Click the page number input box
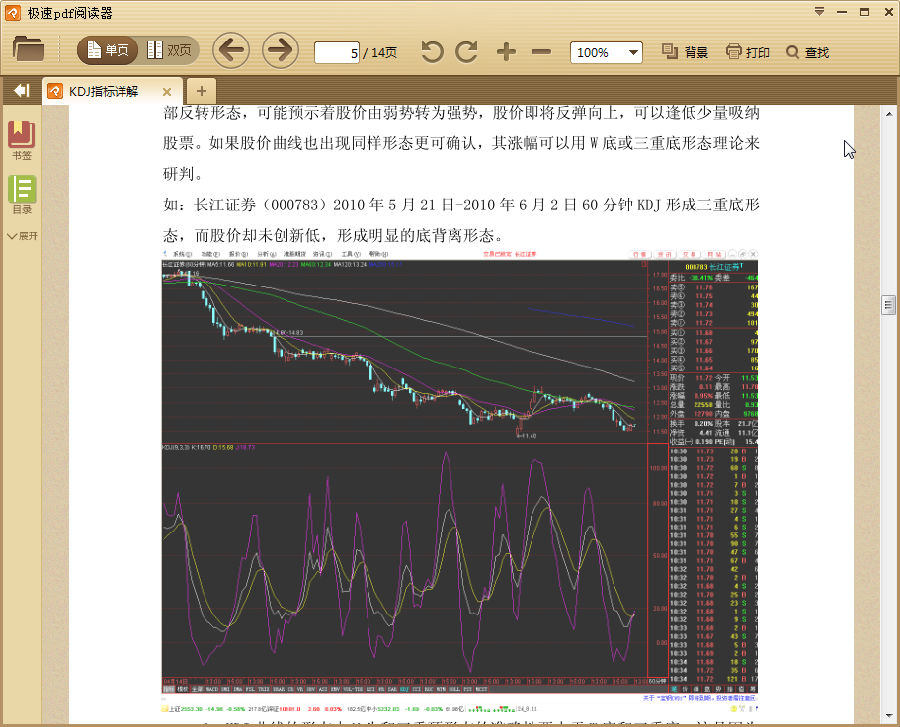 coord(337,53)
